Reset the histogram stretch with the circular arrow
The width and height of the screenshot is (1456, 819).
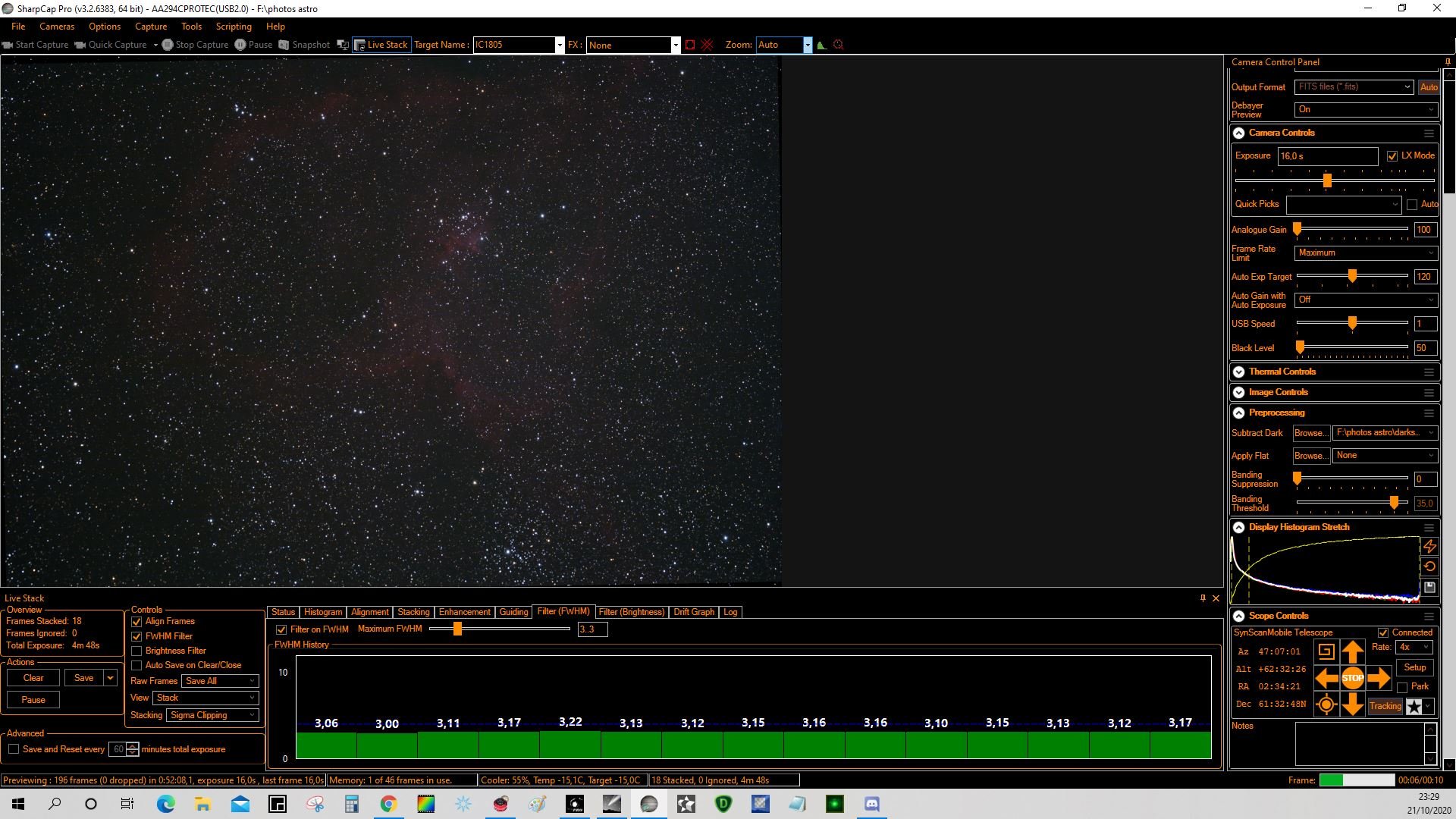coord(1429,566)
